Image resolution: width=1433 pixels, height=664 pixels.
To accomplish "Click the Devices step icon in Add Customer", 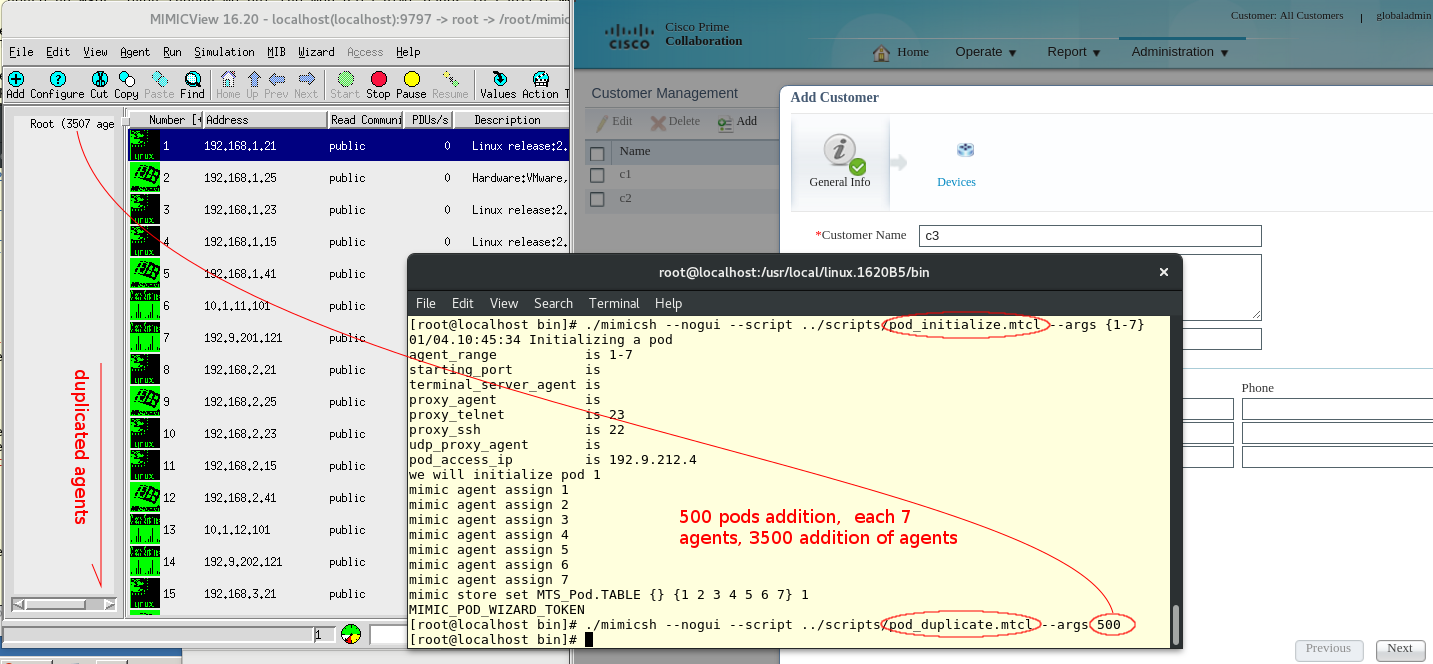I will click(x=965, y=150).
